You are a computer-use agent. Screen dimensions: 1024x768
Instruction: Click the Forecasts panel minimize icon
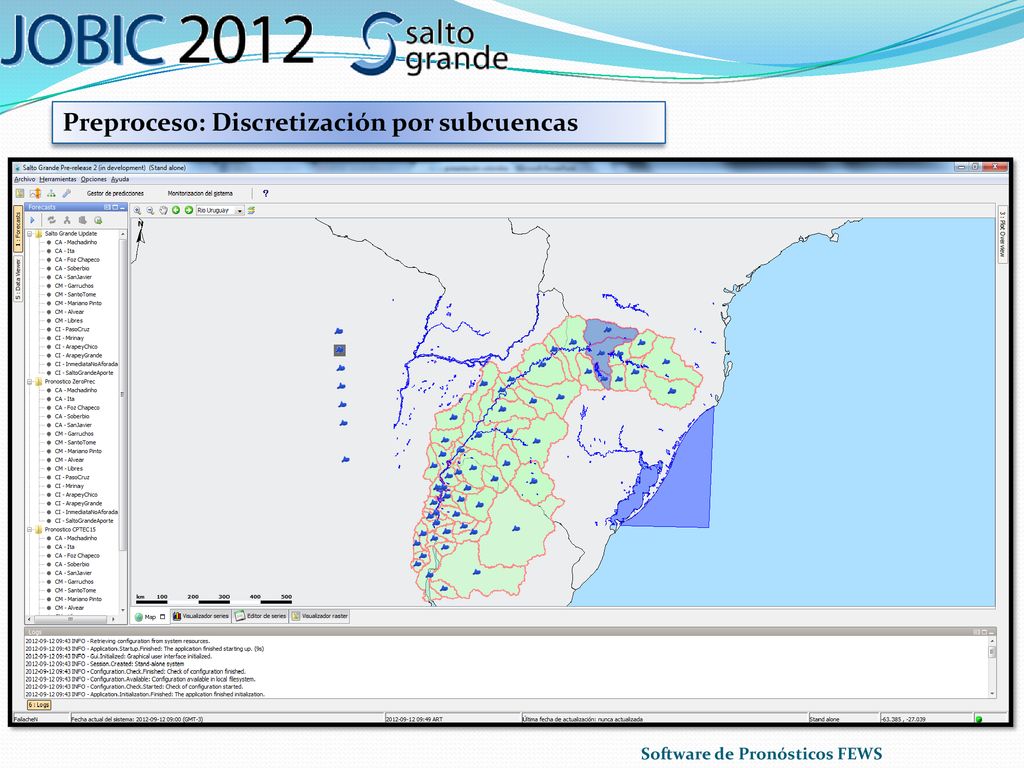122,207
